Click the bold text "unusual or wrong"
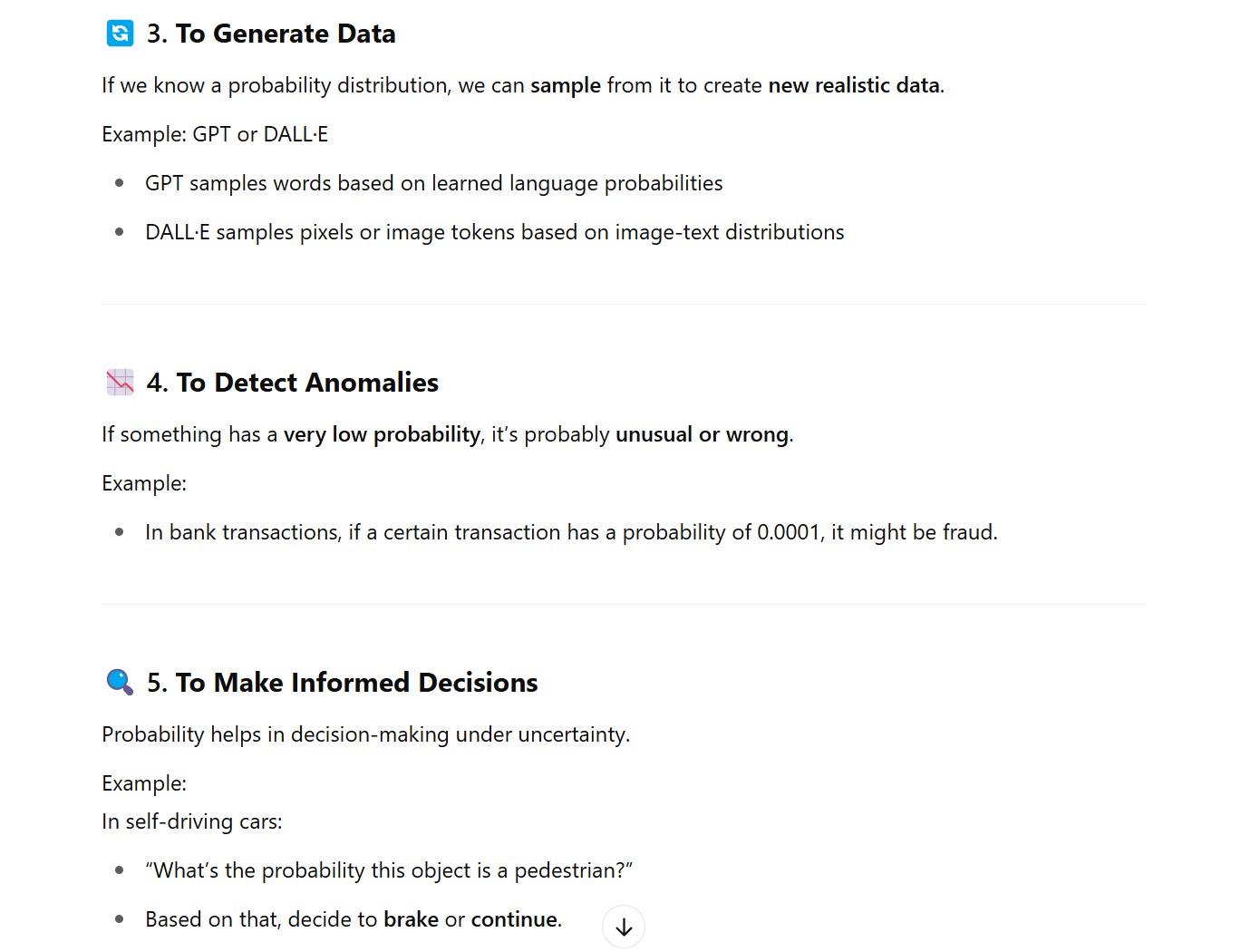This screenshot has width=1260, height=952. [x=702, y=434]
